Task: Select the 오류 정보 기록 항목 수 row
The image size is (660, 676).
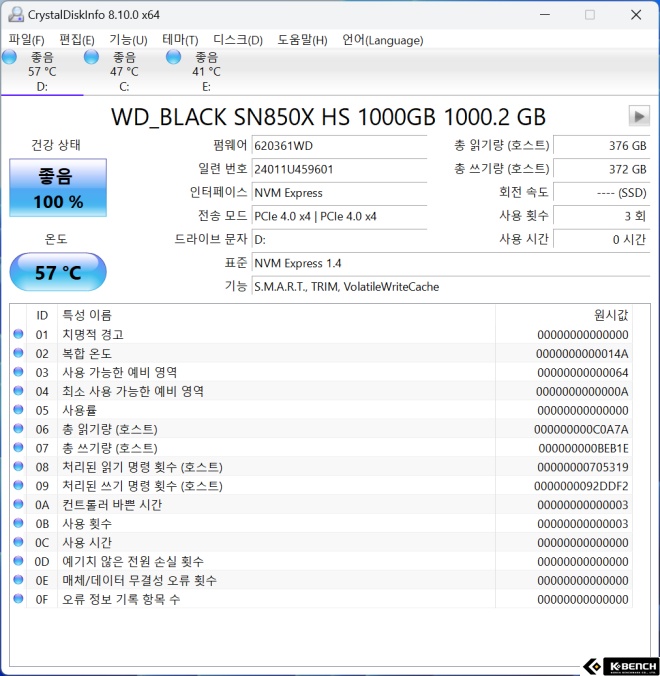Action: click(321, 599)
